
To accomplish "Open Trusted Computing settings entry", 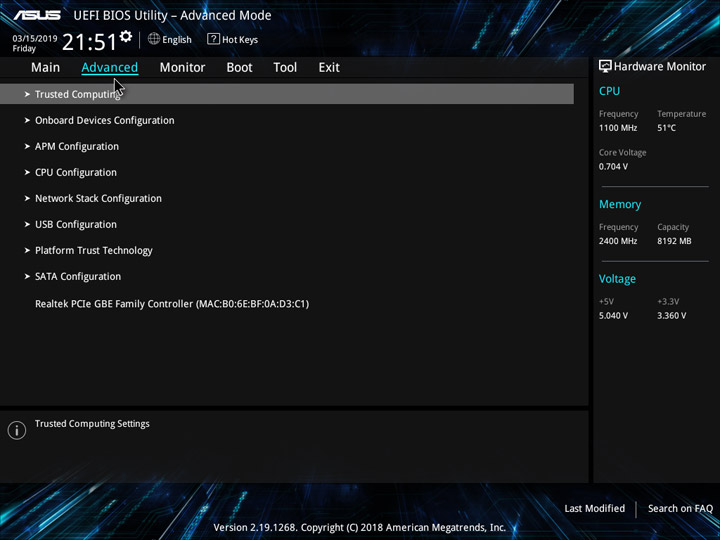I will pos(287,94).
